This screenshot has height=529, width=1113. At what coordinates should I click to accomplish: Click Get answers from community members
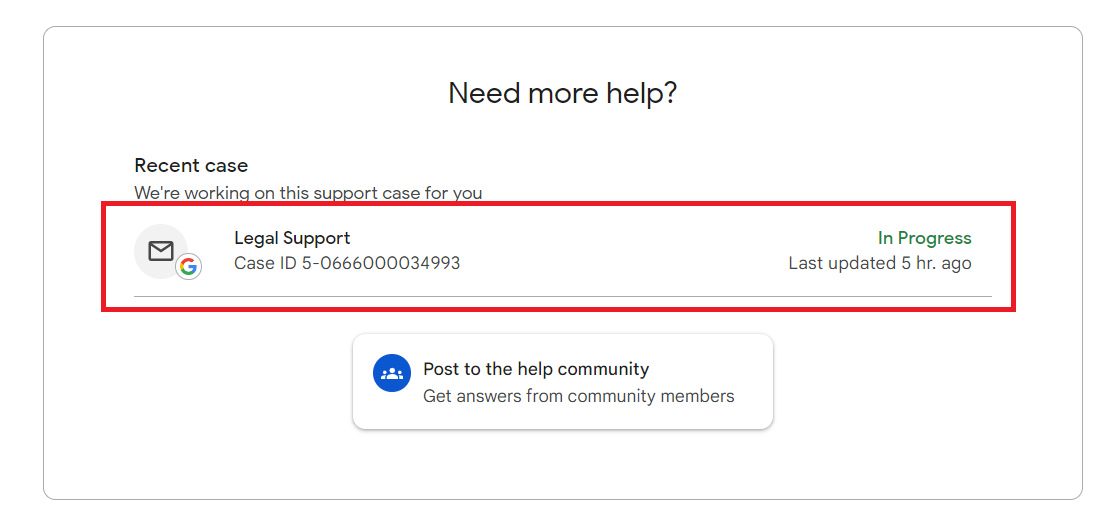[578, 396]
